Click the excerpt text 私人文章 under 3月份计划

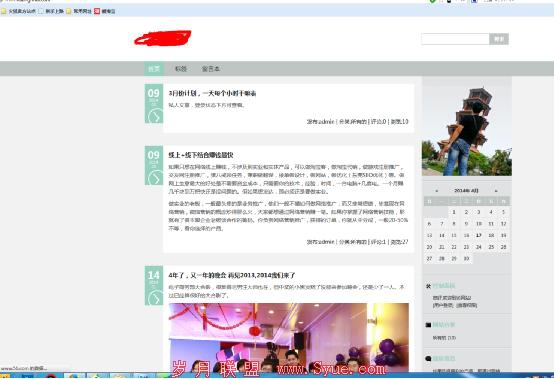[x=179, y=105]
